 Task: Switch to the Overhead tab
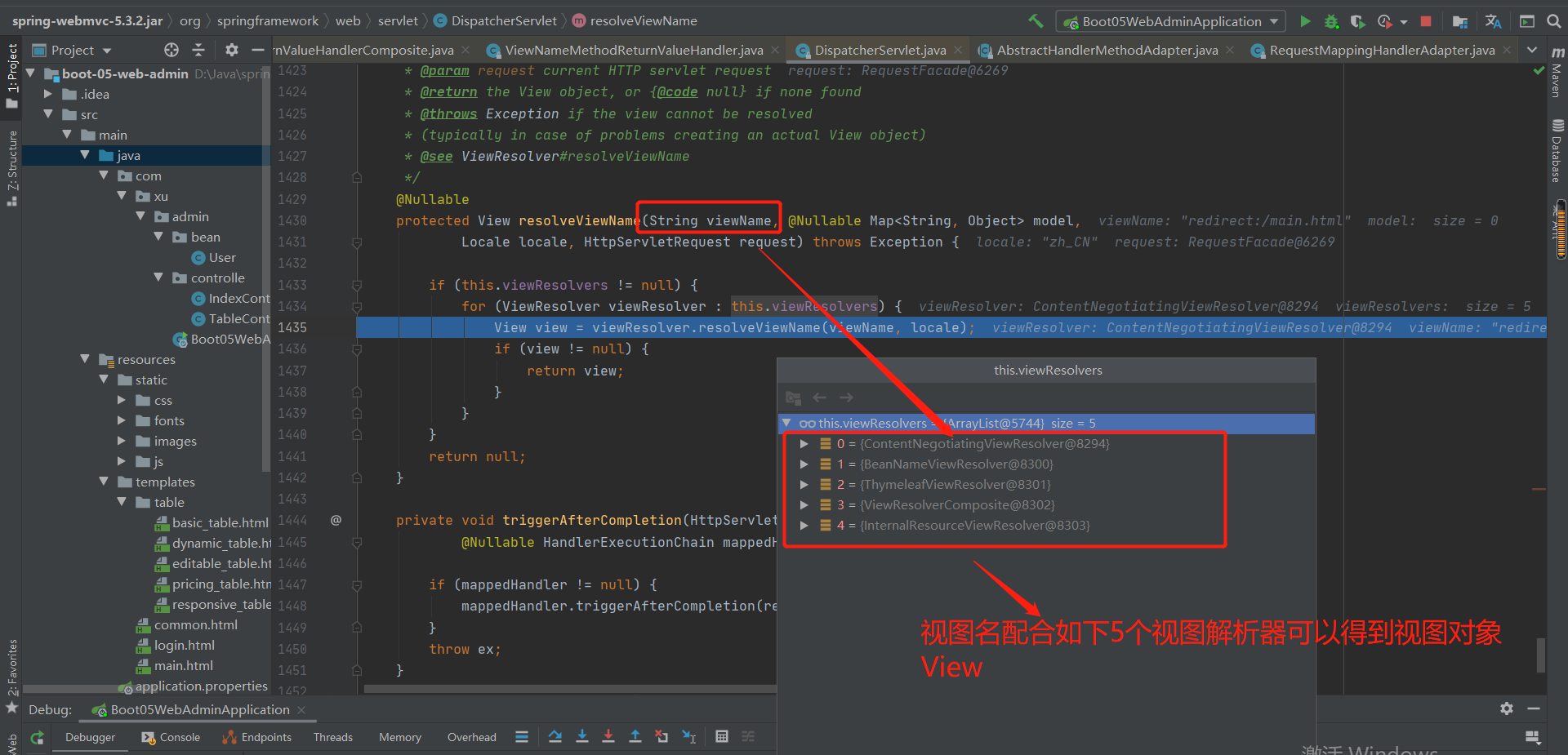(x=472, y=737)
